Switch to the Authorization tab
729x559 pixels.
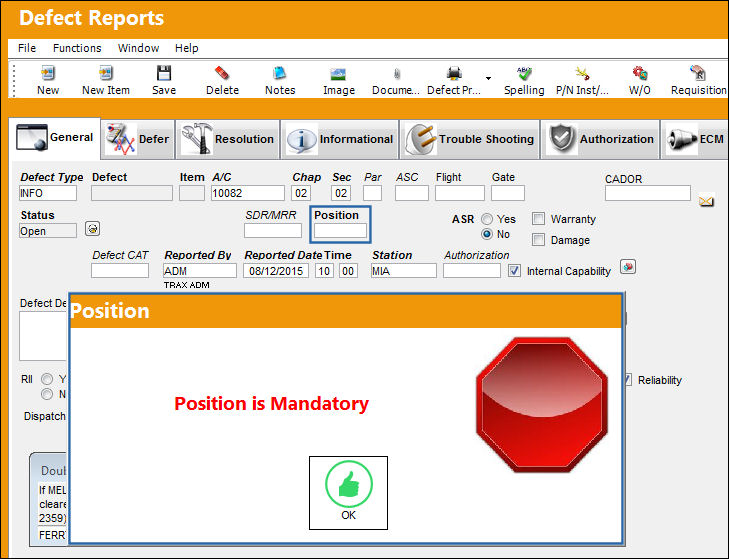coord(600,139)
